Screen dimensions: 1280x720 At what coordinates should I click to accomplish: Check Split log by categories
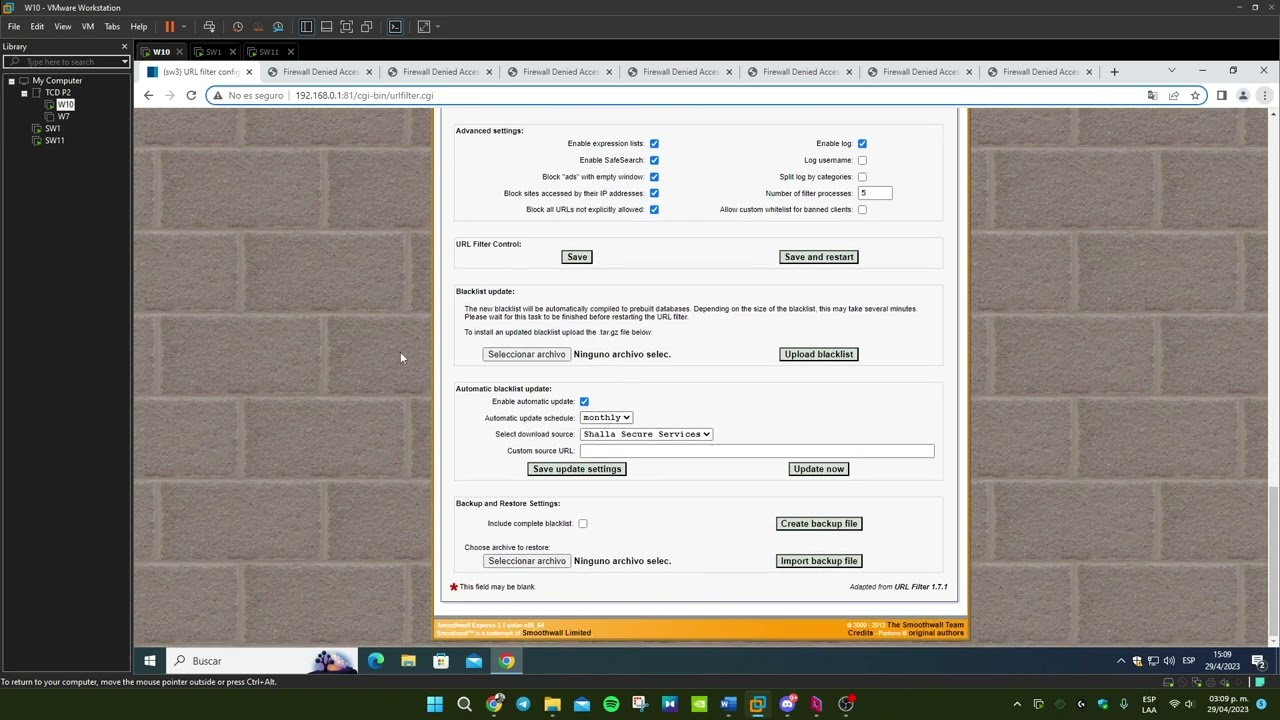[862, 177]
